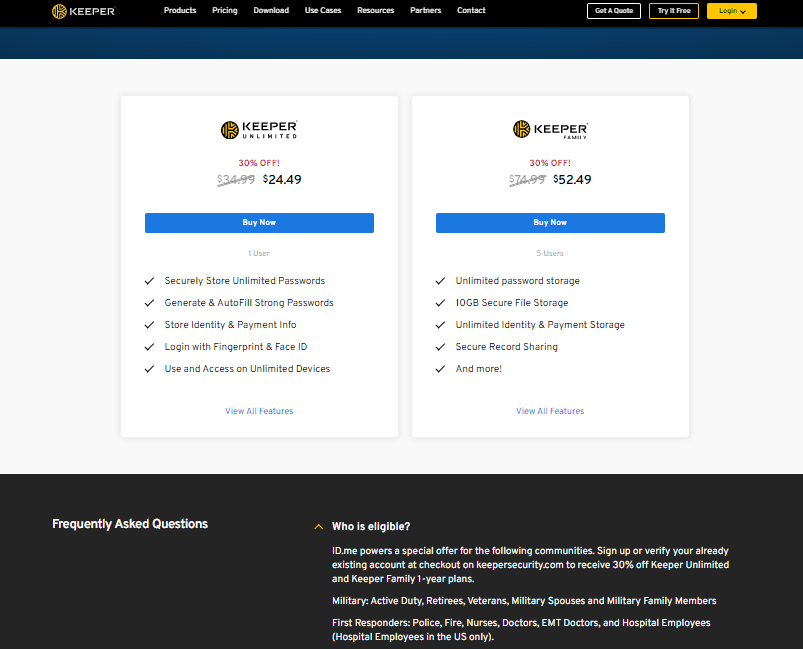803x649 pixels.
Task: Click 30% OFF! on Family card
Action: (x=550, y=163)
